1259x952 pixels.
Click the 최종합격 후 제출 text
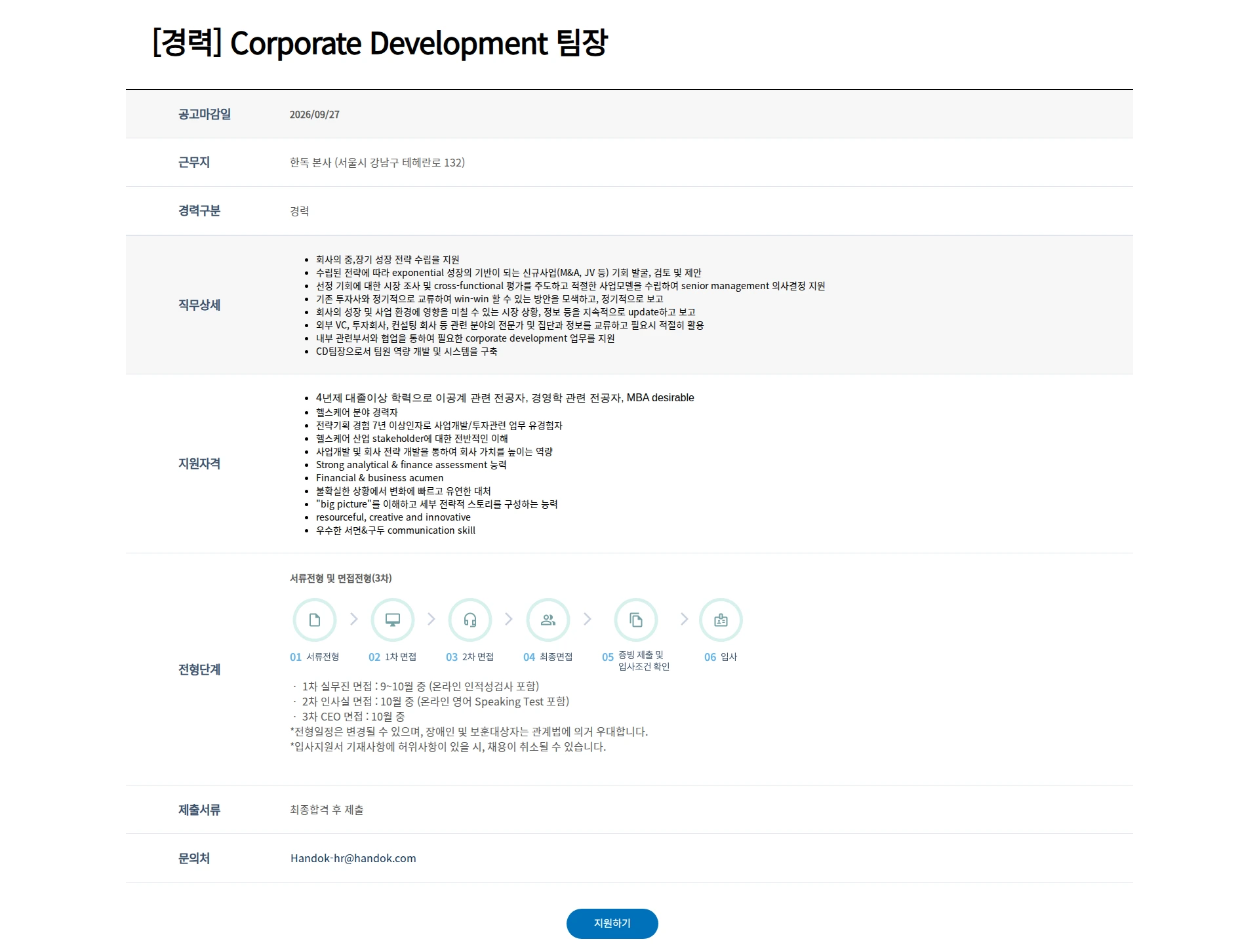pyautogui.click(x=327, y=810)
